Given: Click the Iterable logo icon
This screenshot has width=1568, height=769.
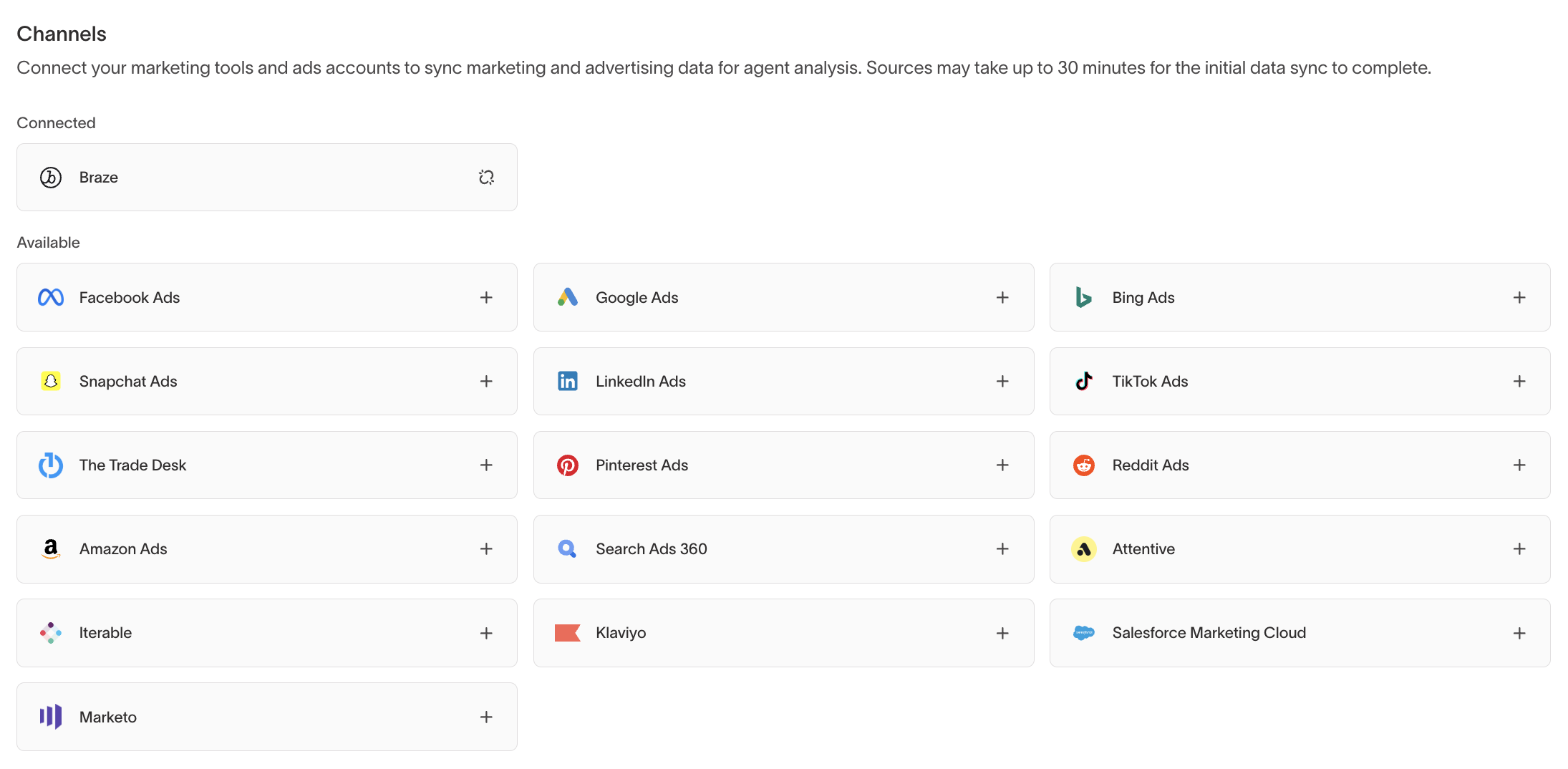Looking at the screenshot, I should coord(51,633).
